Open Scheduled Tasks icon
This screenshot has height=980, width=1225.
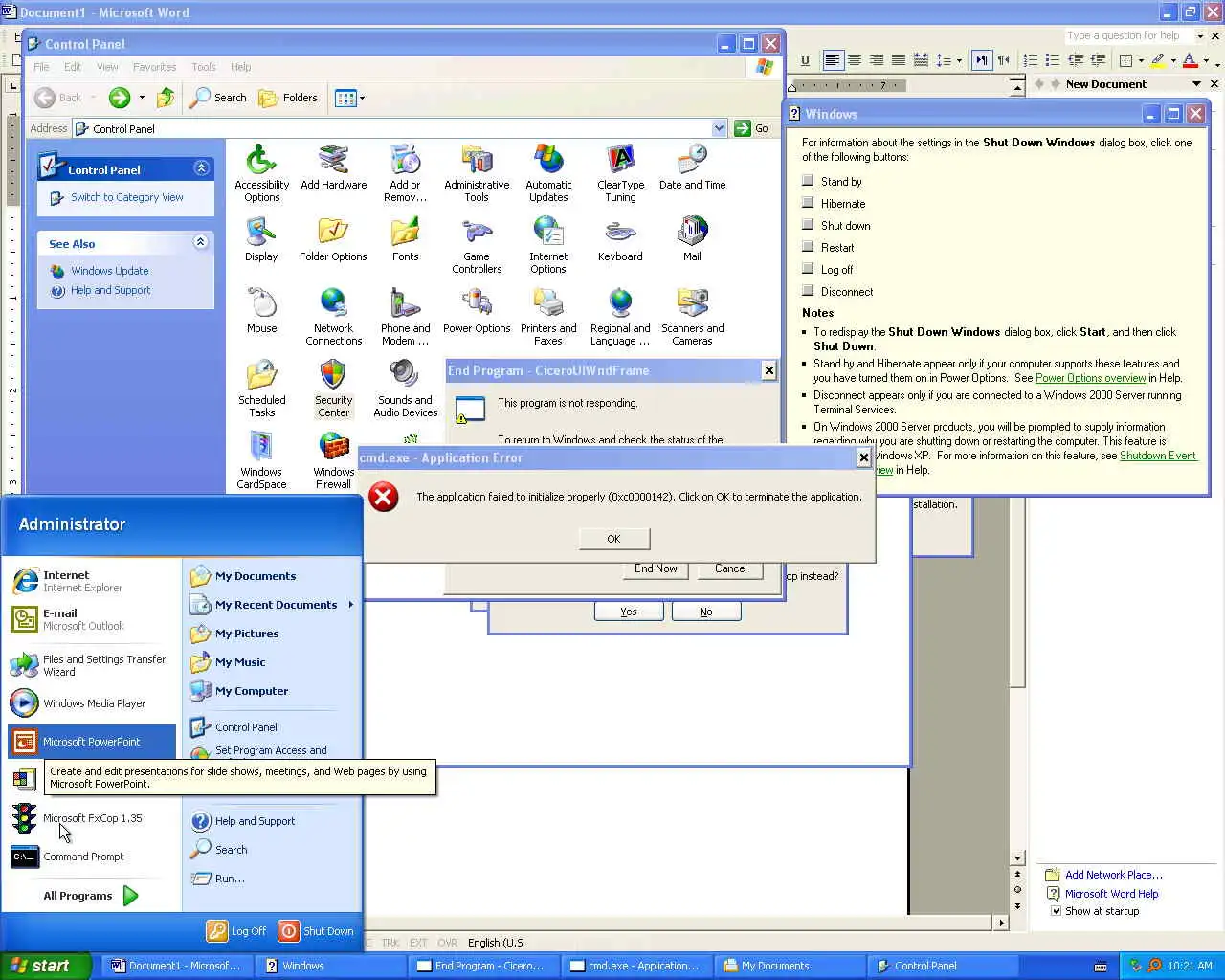pos(261,389)
